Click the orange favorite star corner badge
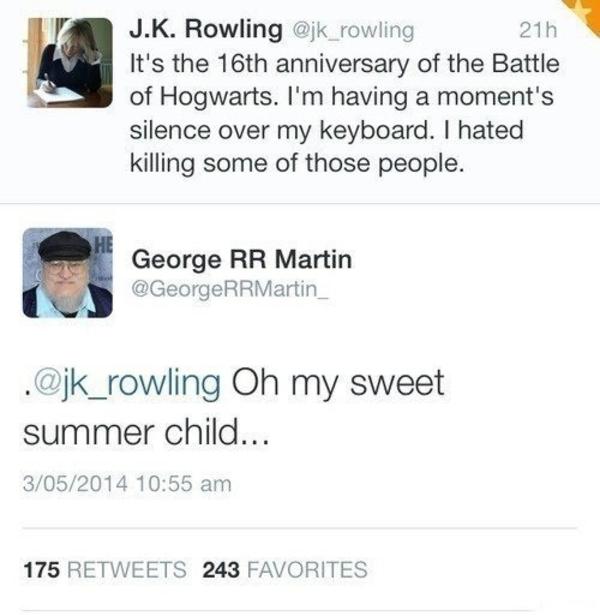This screenshot has height=616, width=600. click(x=585, y=10)
